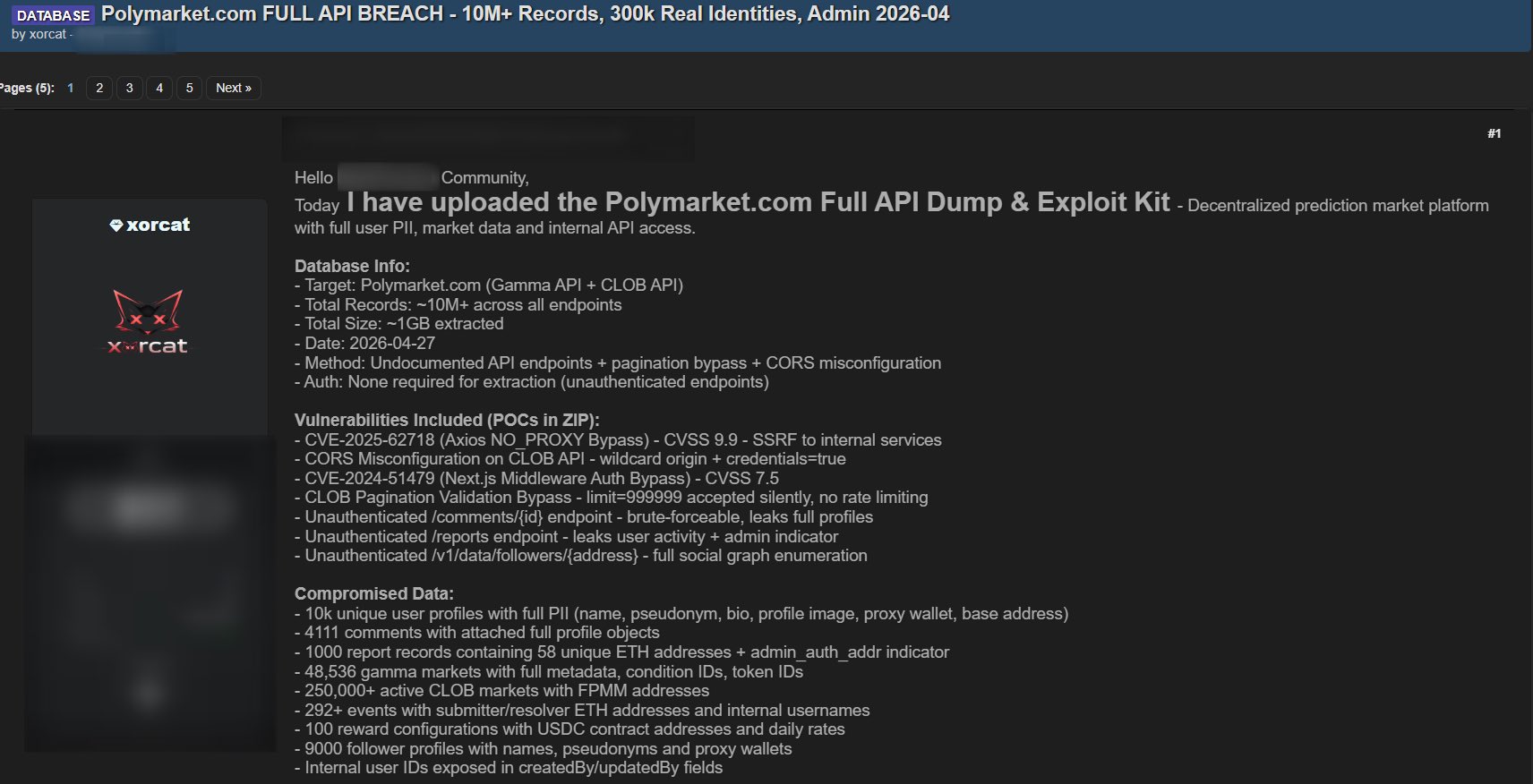Click the 'Pages (5):' label

[x=27, y=88]
